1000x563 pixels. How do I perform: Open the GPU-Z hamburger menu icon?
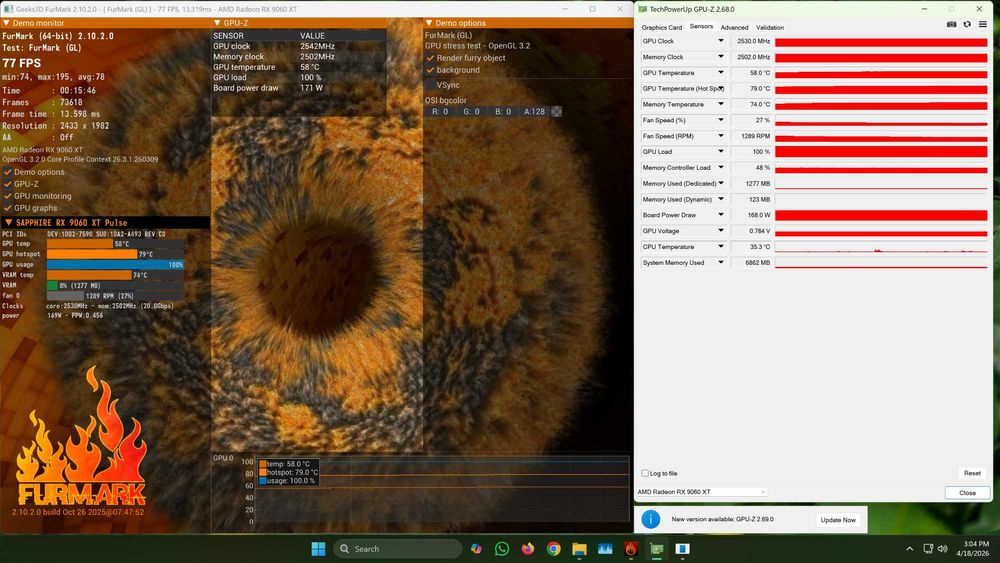pyautogui.click(x=983, y=24)
